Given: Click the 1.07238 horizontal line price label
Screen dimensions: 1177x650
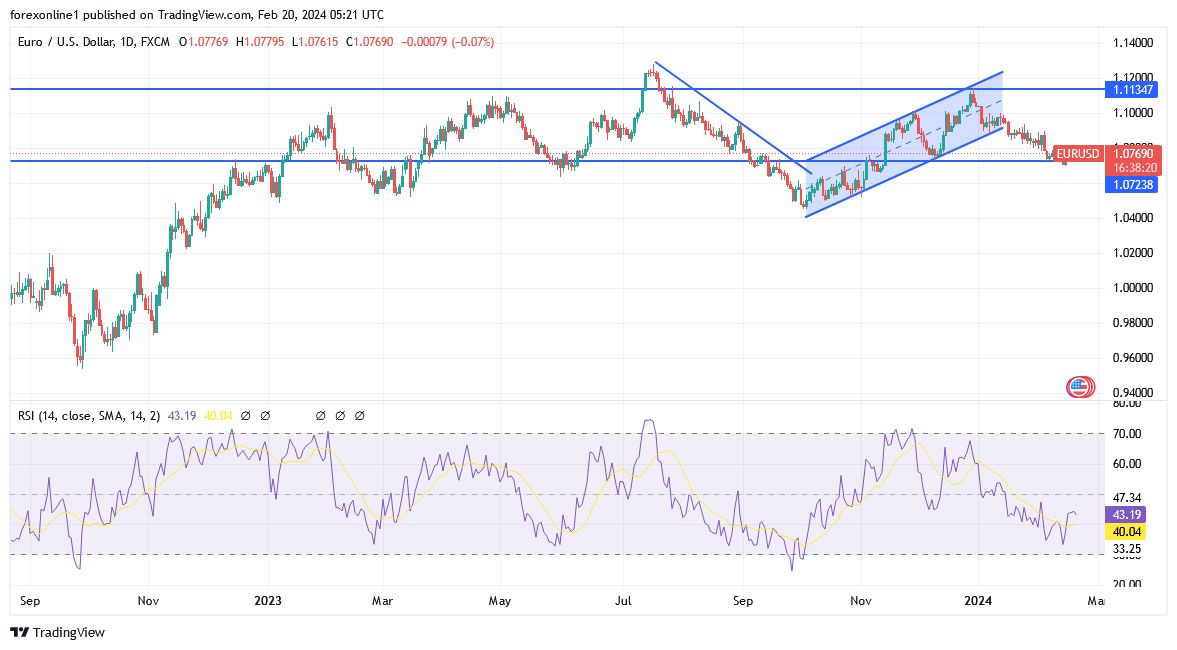Looking at the screenshot, I should coord(1133,184).
